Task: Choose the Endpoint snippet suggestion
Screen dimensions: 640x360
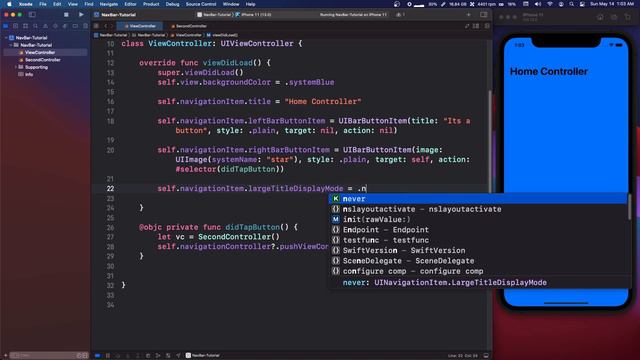Action: pos(478,230)
